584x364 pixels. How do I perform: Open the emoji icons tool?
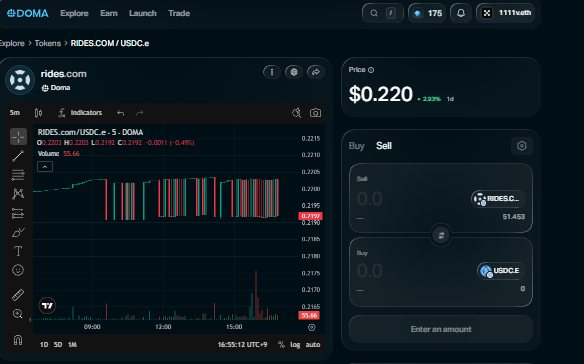[x=18, y=270]
